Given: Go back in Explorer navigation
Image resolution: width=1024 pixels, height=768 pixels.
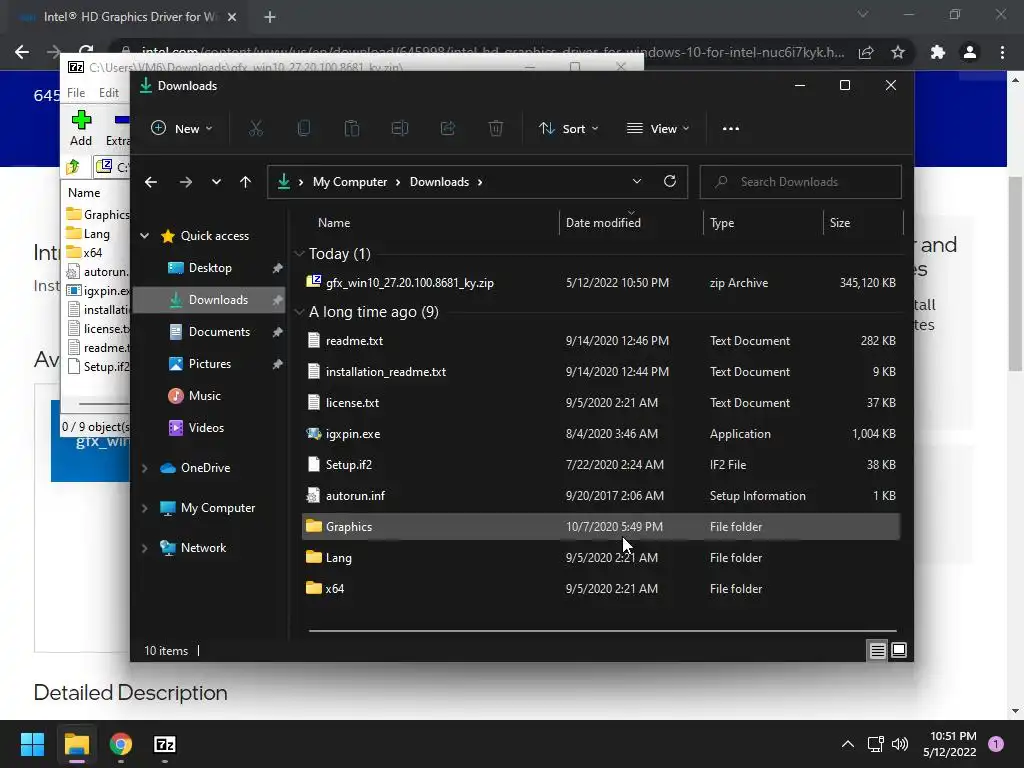Looking at the screenshot, I should 151,182.
